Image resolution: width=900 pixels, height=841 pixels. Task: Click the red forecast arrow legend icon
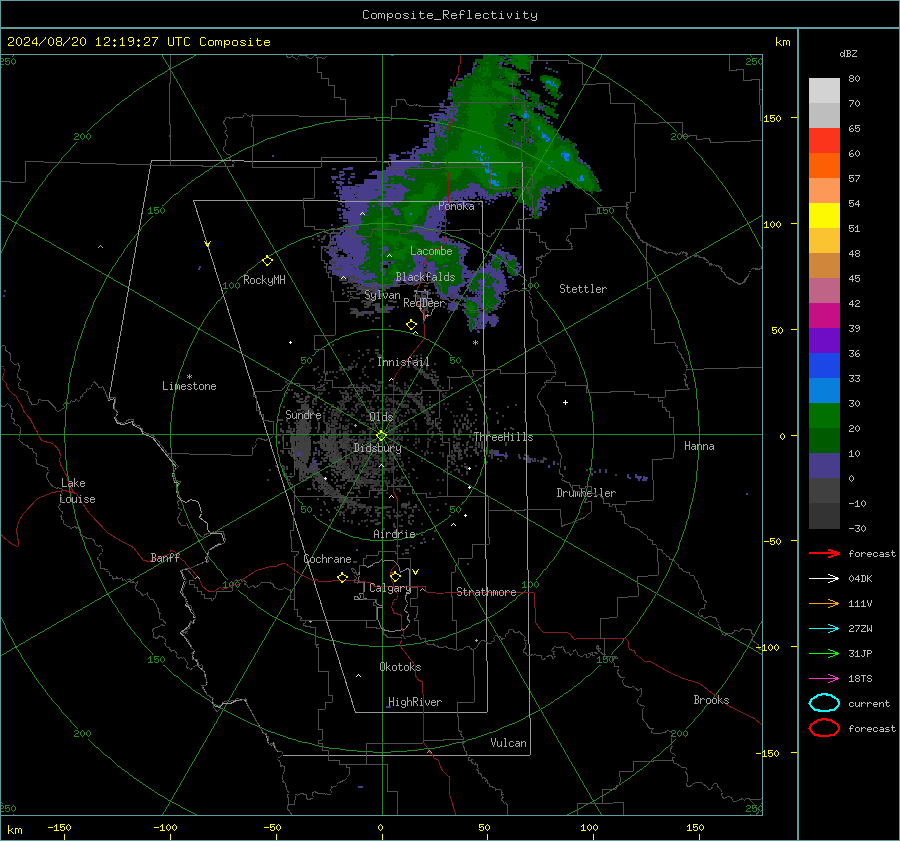[x=824, y=553]
